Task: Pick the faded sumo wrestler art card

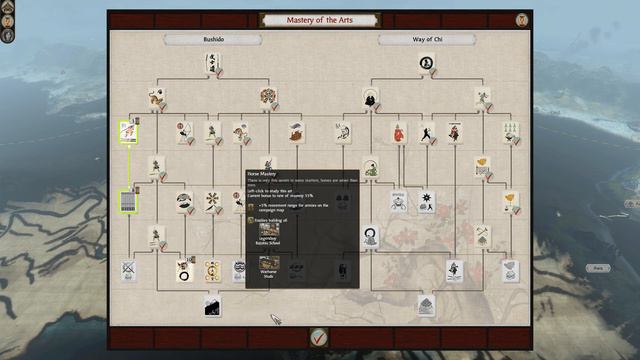Action: (399, 202)
